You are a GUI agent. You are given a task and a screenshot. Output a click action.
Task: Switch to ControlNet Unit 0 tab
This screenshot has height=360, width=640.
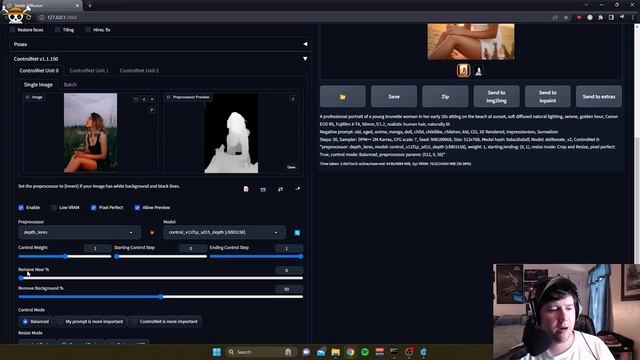click(x=39, y=71)
